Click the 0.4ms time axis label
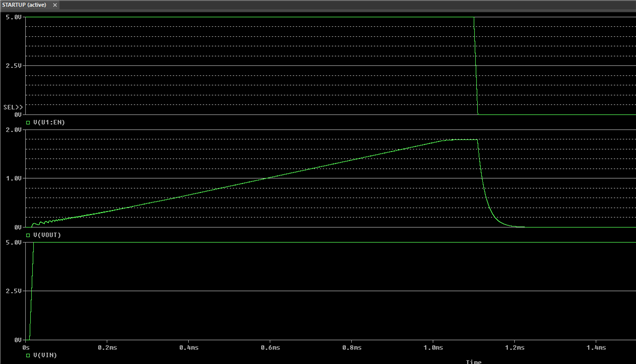This screenshot has height=364, width=636. (189, 347)
